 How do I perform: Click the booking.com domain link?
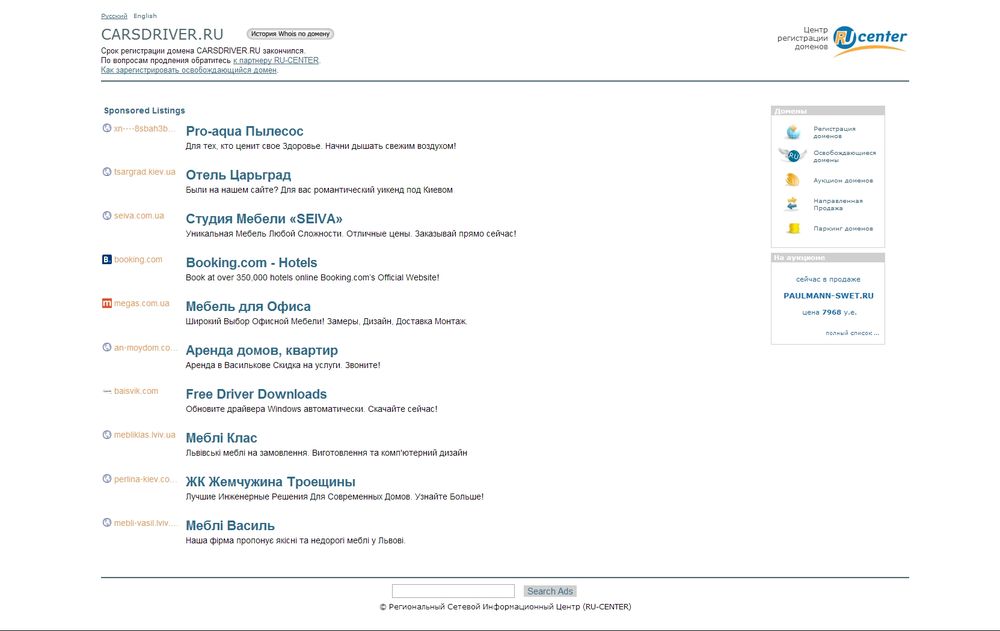138,260
